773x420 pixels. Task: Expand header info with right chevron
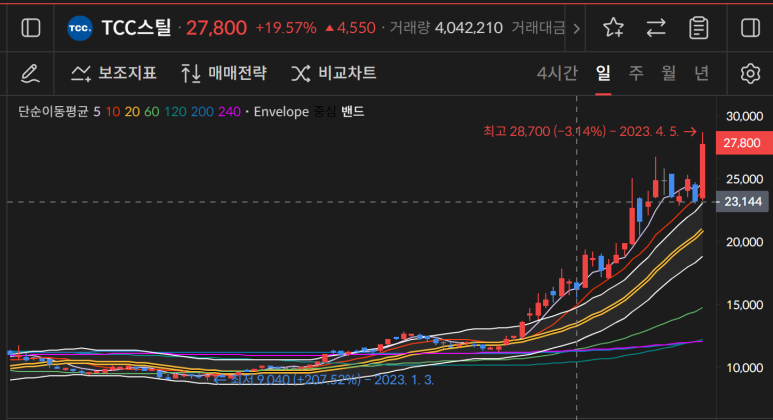tap(576, 29)
